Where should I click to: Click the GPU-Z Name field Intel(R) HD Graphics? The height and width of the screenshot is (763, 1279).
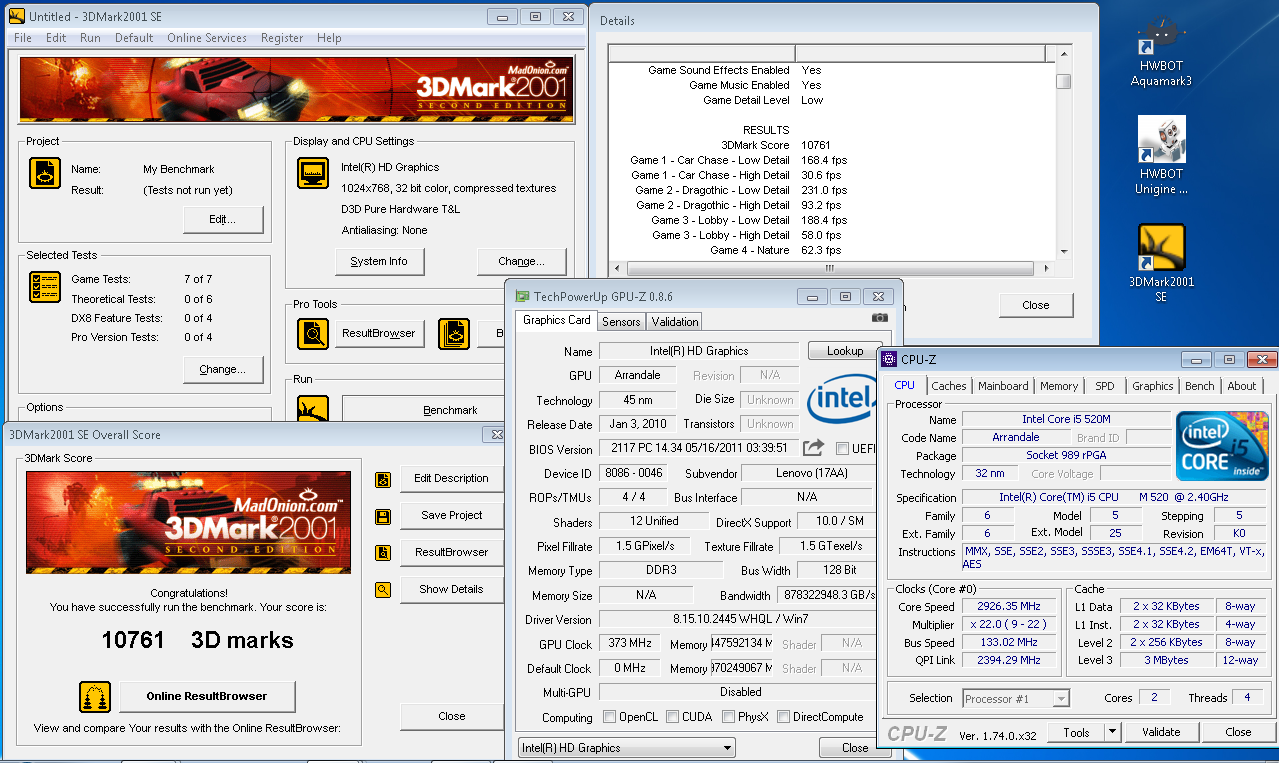tap(698, 351)
